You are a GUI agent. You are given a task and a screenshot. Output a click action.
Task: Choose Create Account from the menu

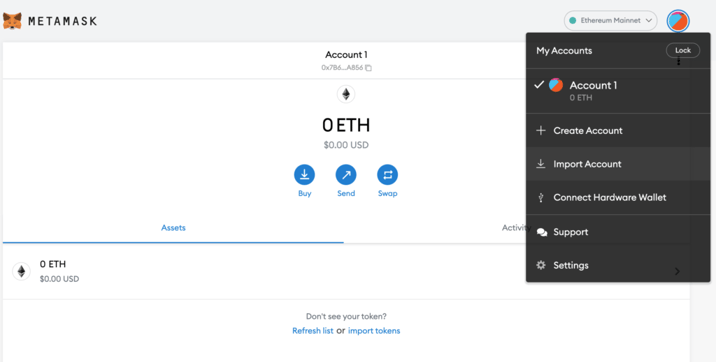(x=618, y=131)
